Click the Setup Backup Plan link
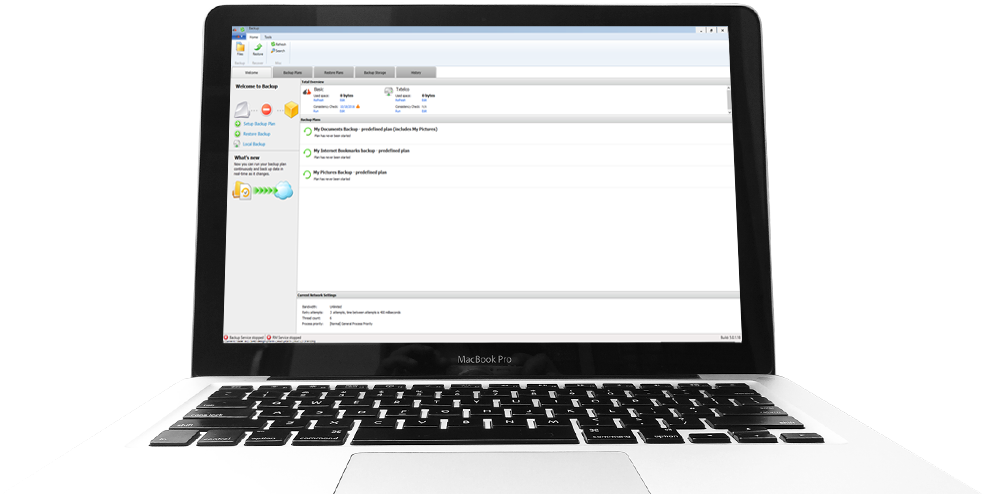 point(259,124)
